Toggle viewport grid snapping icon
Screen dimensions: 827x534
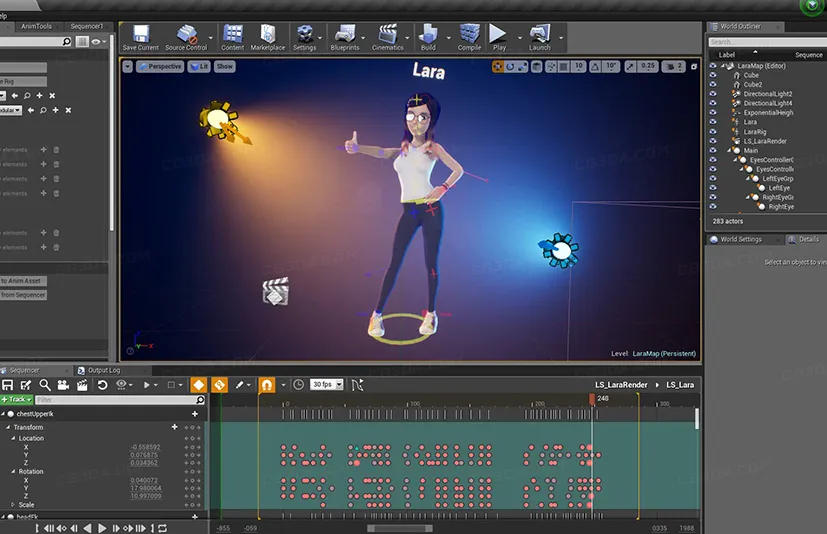pyautogui.click(x=563, y=66)
